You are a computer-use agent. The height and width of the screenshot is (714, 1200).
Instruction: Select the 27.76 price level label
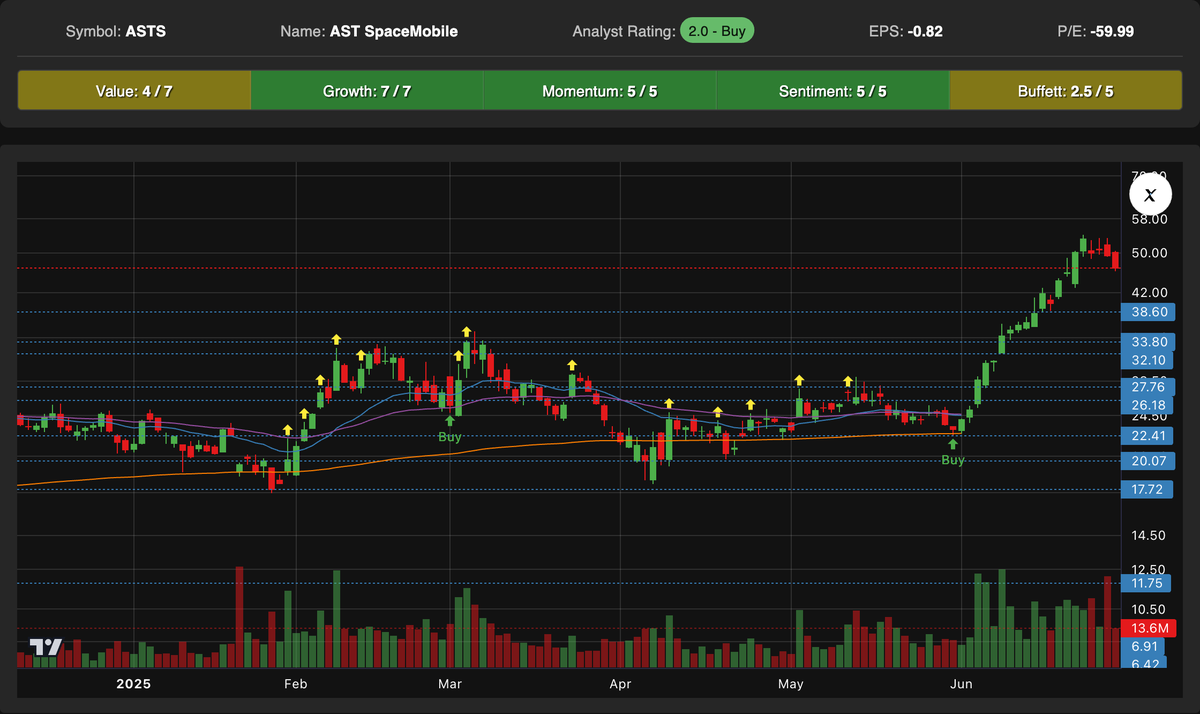[1147, 387]
